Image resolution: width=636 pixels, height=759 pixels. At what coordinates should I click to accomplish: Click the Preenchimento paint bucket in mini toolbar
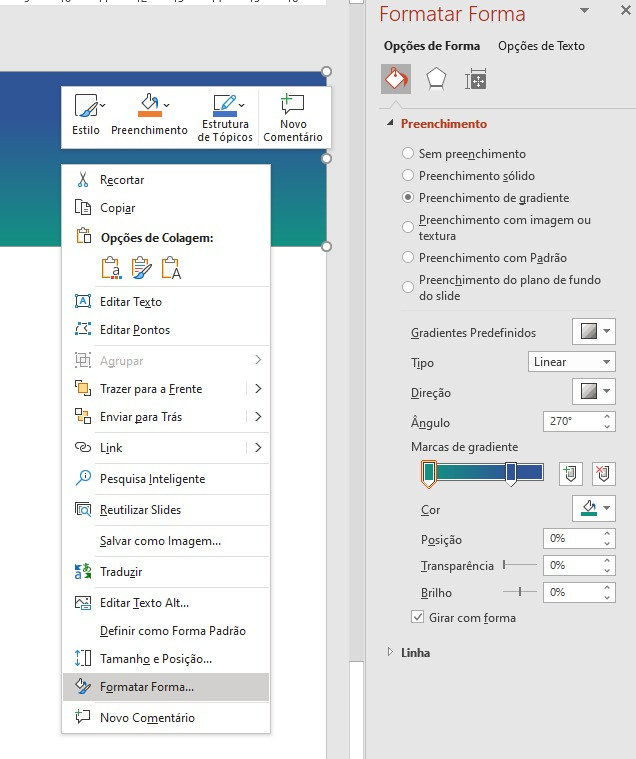click(150, 105)
